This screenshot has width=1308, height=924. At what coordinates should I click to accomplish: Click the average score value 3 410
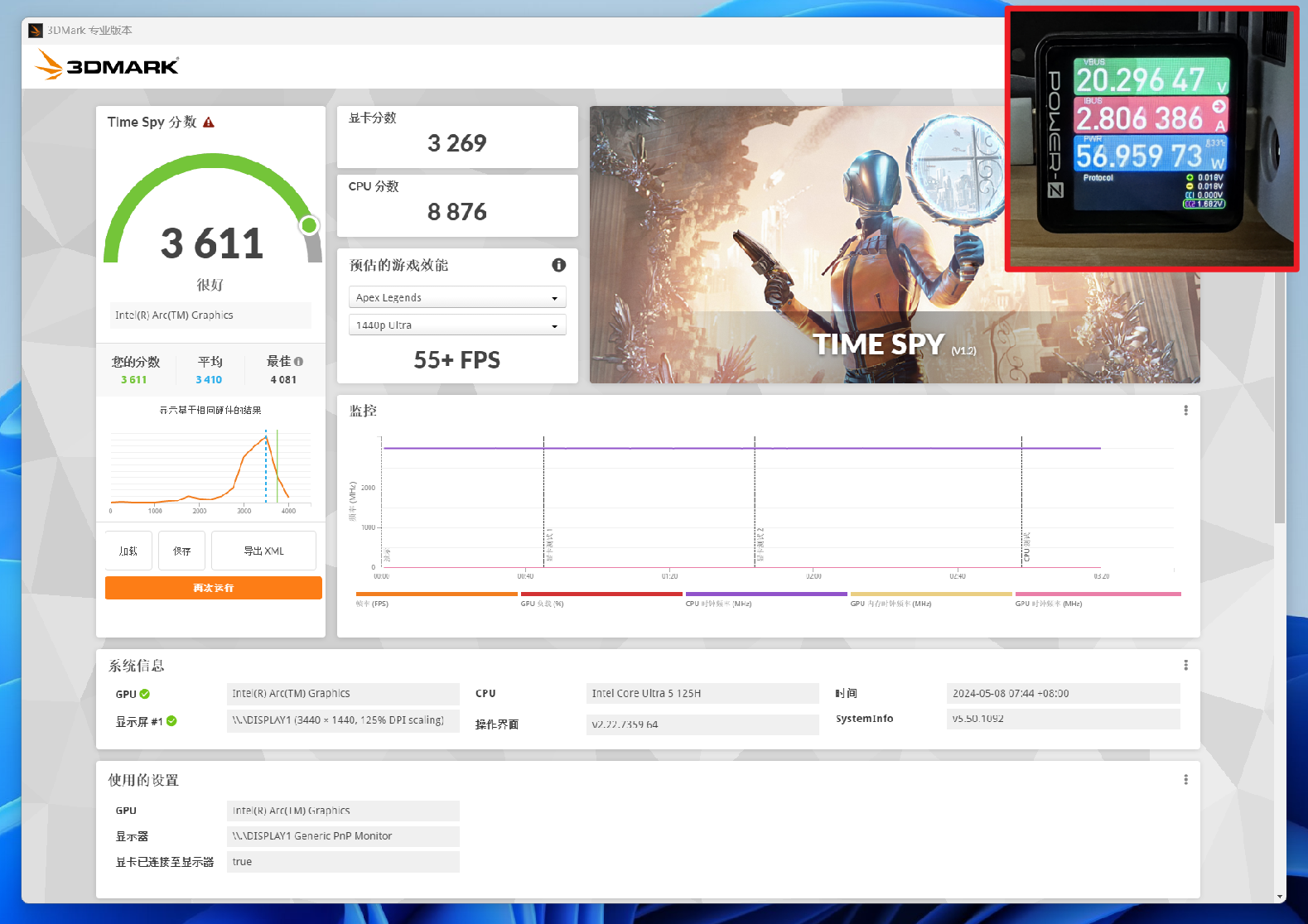tap(209, 380)
